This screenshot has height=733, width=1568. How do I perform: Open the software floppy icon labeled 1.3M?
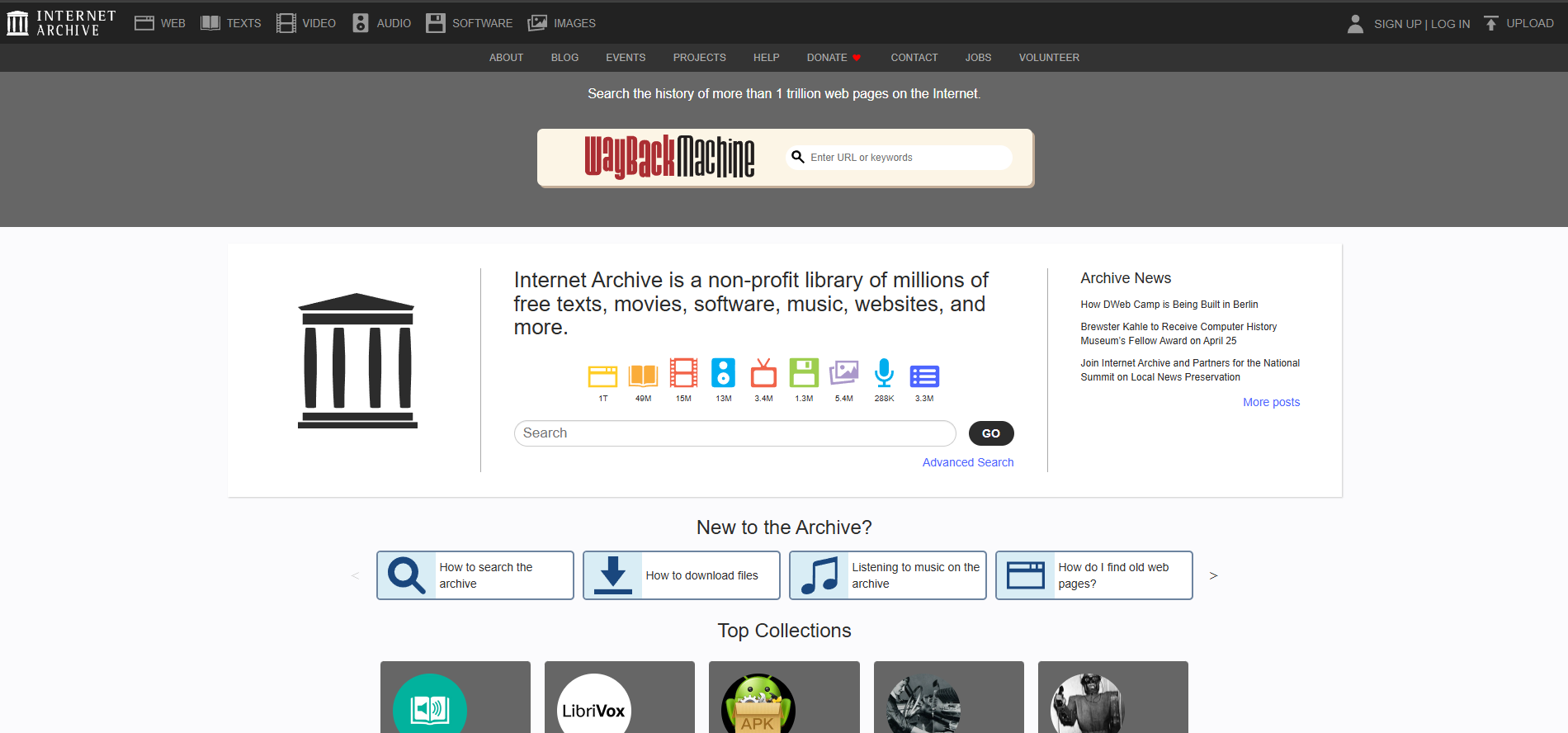click(x=804, y=373)
